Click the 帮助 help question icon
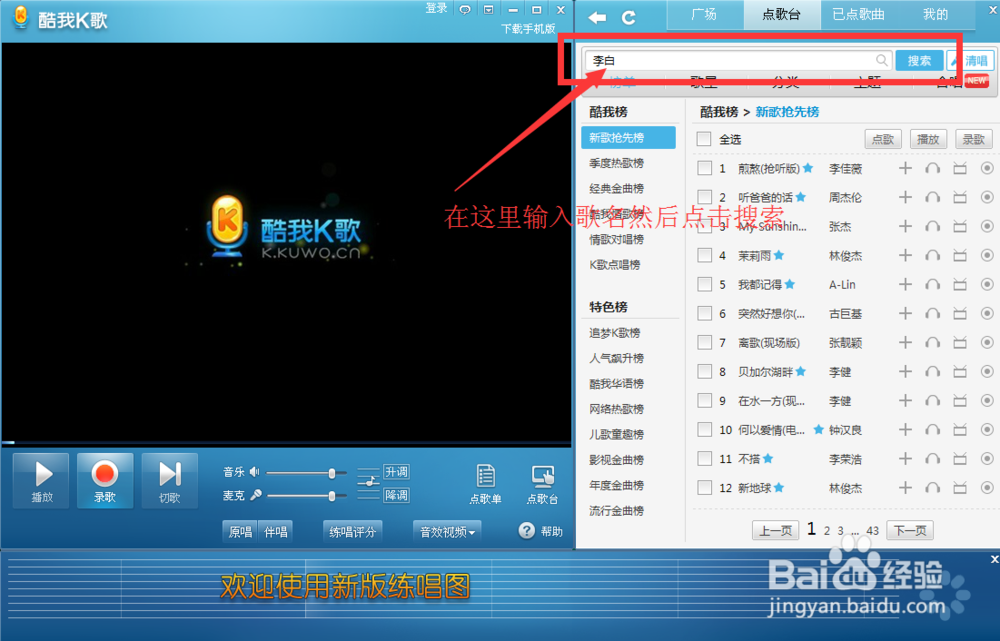This screenshot has width=1000, height=641. pyautogui.click(x=527, y=531)
